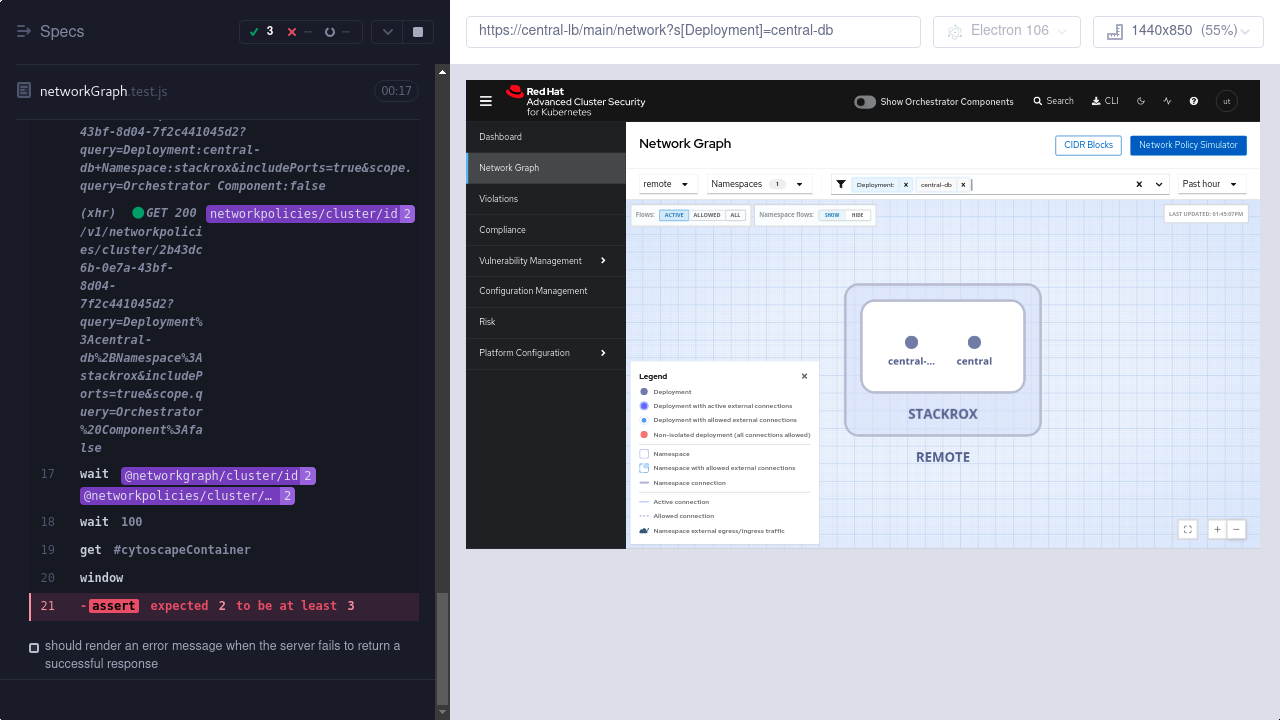1280x720 pixels.
Task: Select ALLOWED flows filter
Action: tap(707, 215)
